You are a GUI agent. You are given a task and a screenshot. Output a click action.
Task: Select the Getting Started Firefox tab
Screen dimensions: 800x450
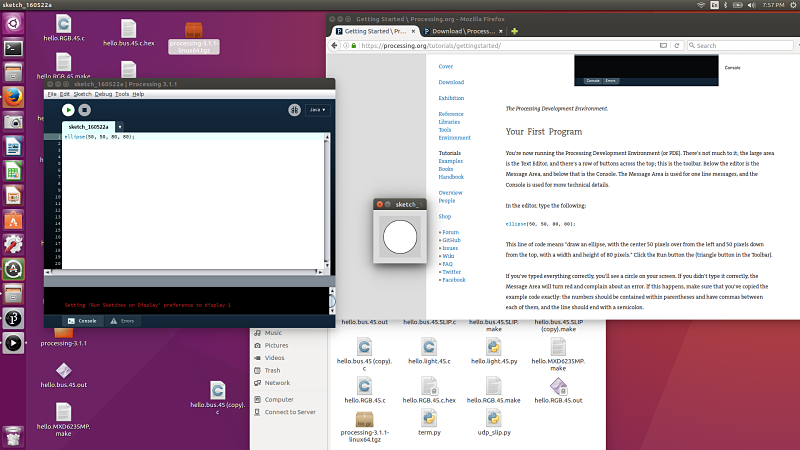pyautogui.click(x=376, y=31)
